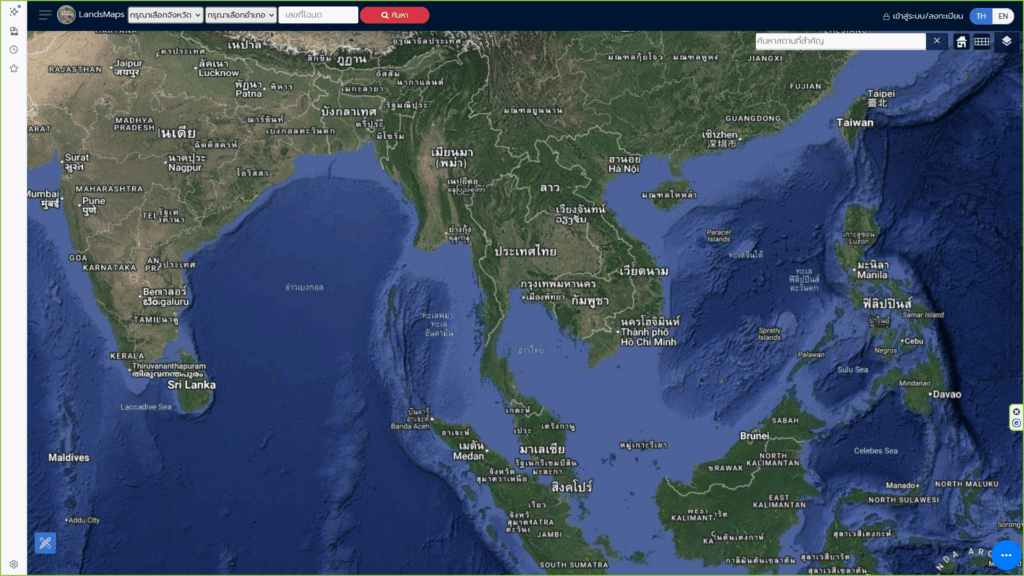Switch language to EN
This screenshot has height=576, width=1024.
pos(1001,16)
